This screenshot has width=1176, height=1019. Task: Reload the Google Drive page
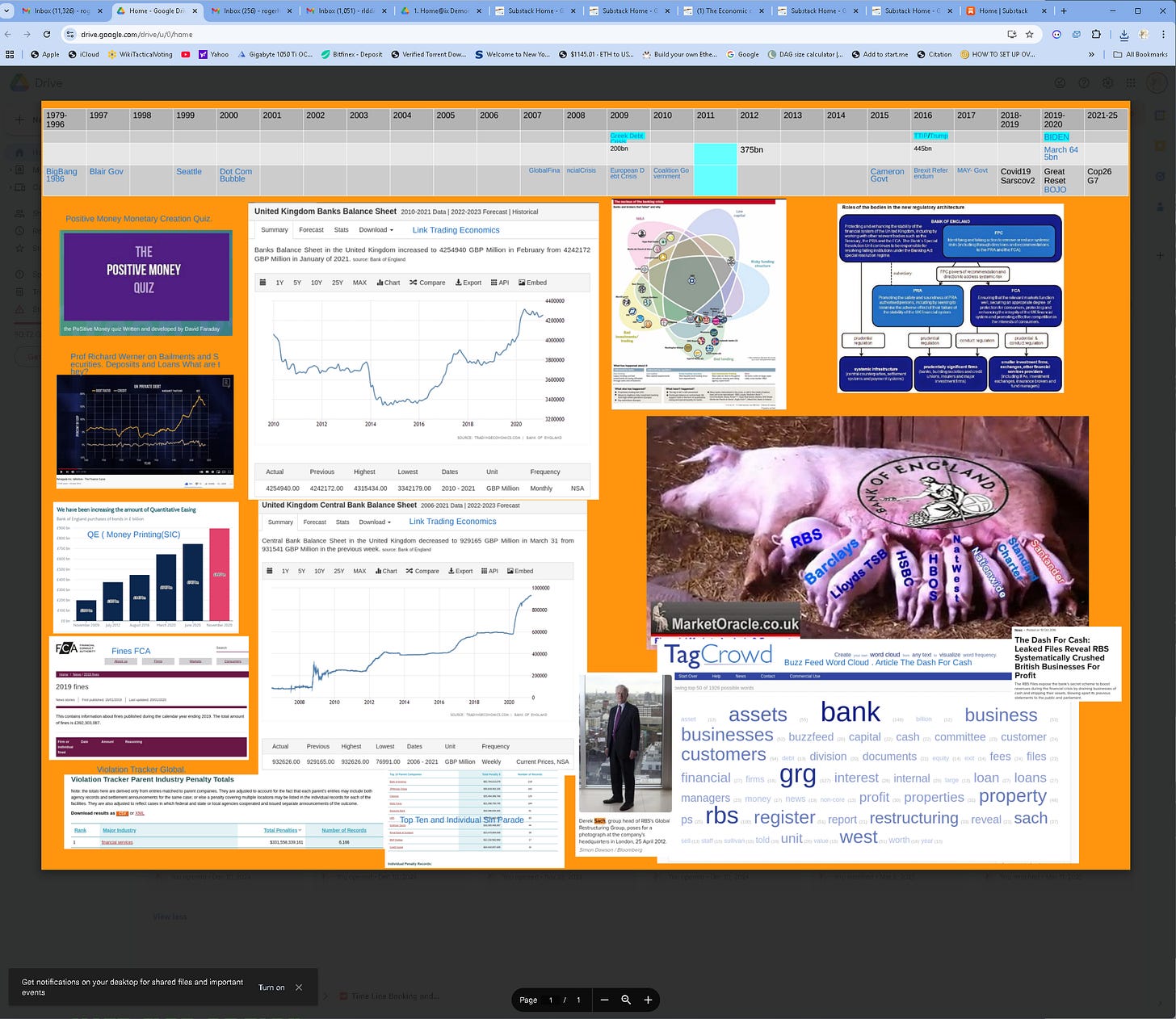[x=47, y=34]
